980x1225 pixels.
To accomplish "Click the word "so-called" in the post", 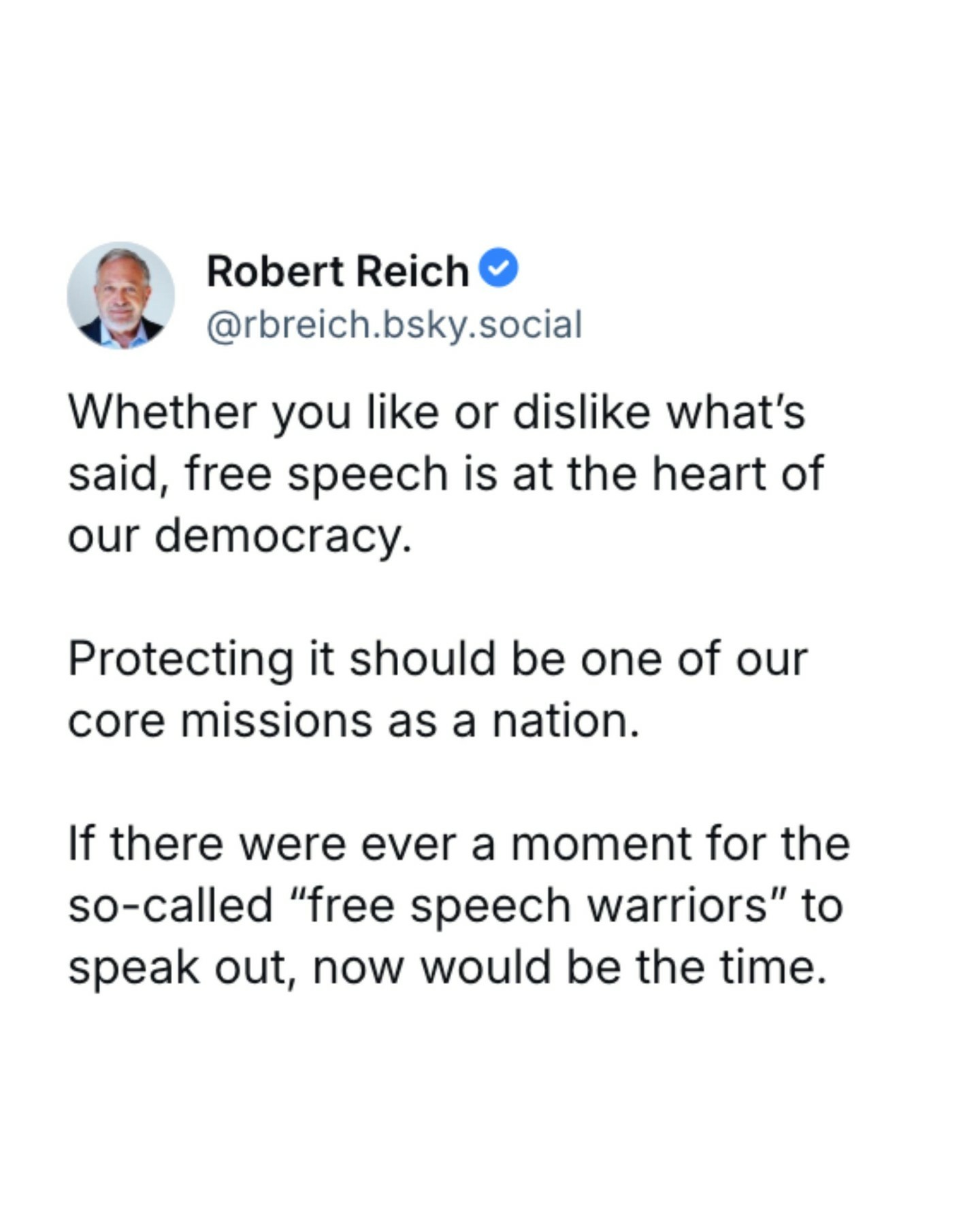I will (x=170, y=906).
